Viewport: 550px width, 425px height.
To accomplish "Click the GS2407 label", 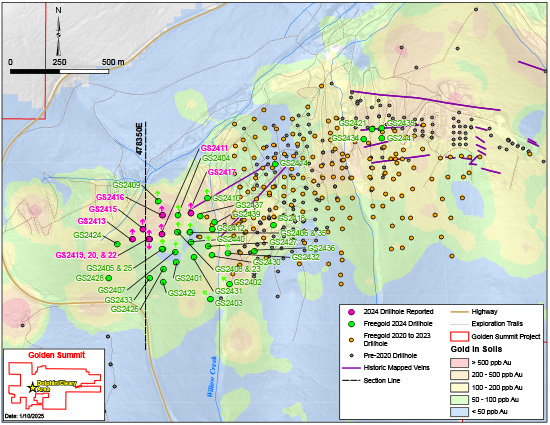I will [112, 290].
